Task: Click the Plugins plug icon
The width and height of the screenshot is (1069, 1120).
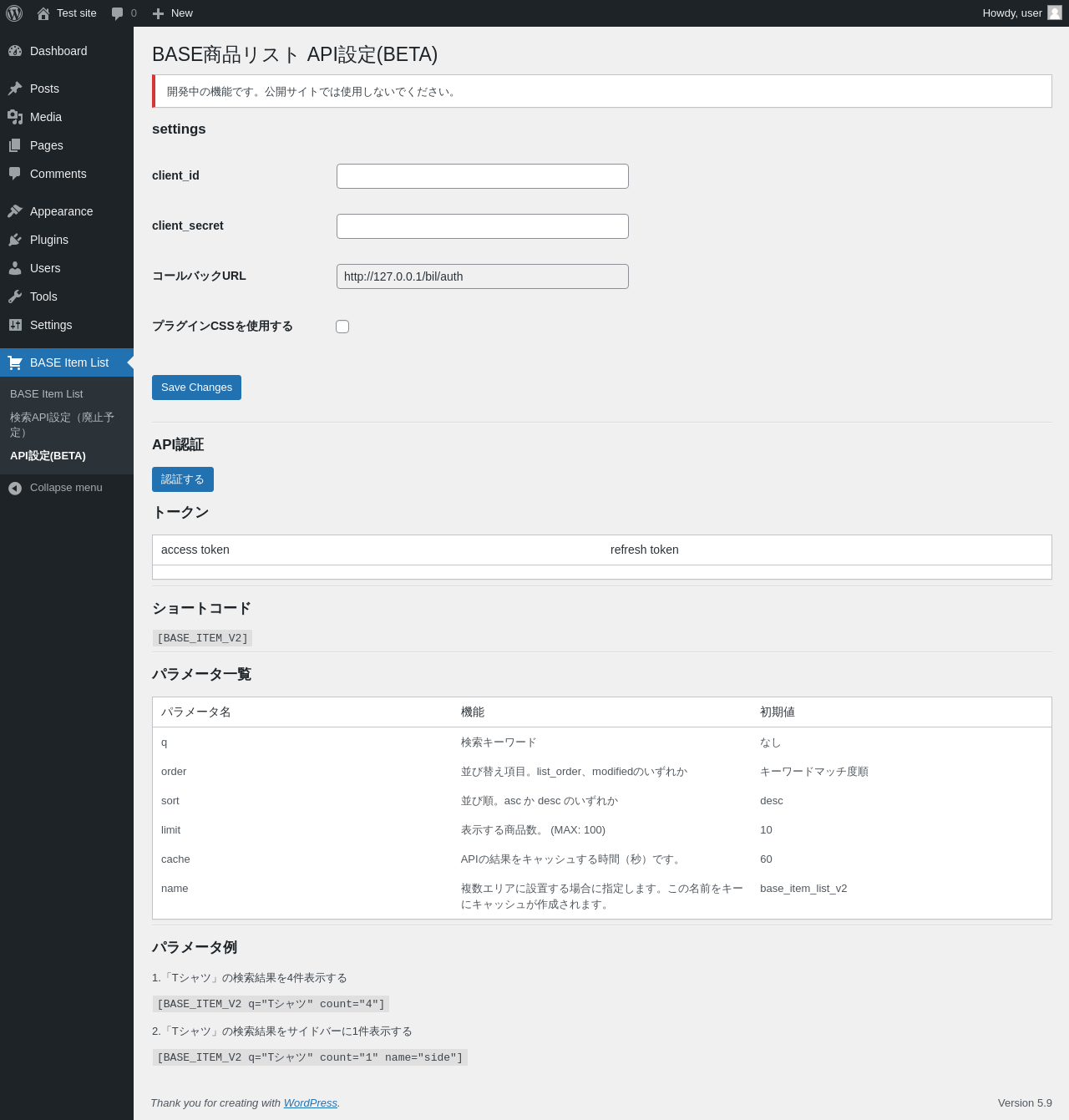Action: point(15,240)
